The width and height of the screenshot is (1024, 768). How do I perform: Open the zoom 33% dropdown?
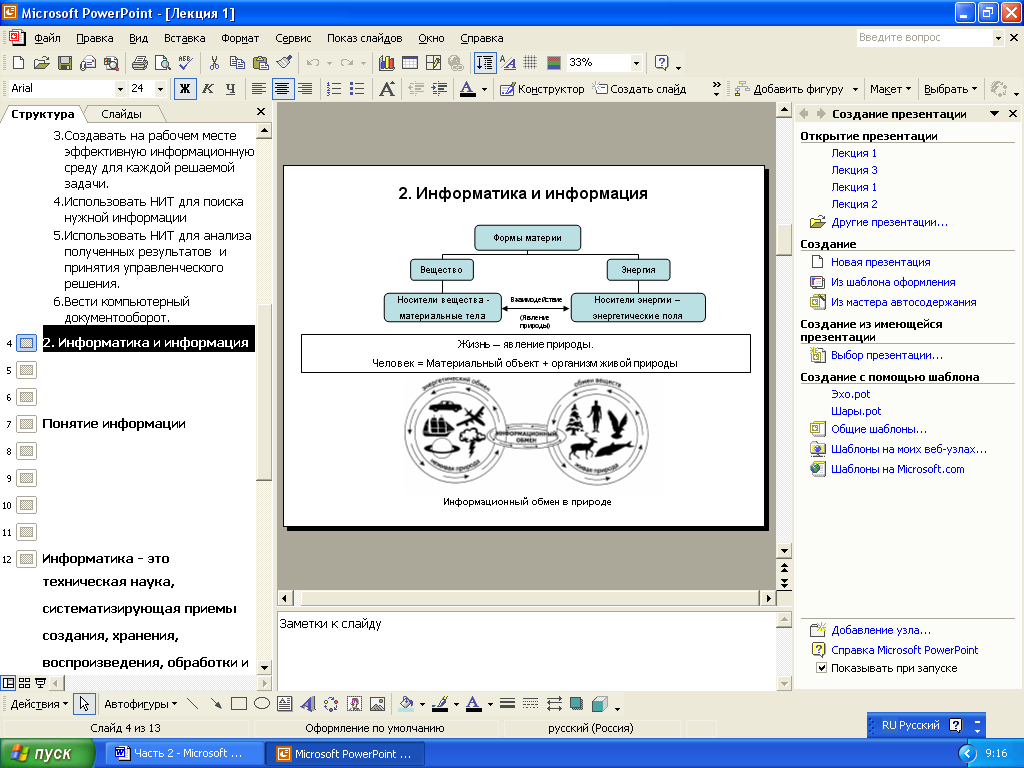point(636,63)
